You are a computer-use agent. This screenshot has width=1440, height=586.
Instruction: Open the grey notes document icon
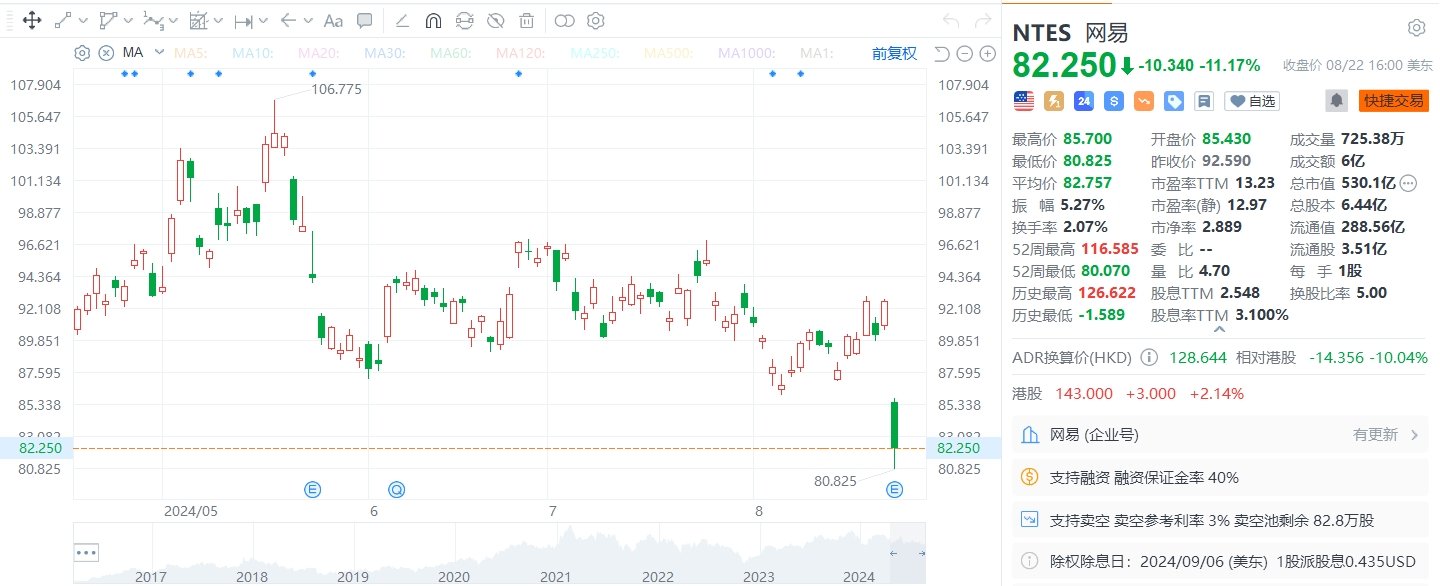[1204, 100]
